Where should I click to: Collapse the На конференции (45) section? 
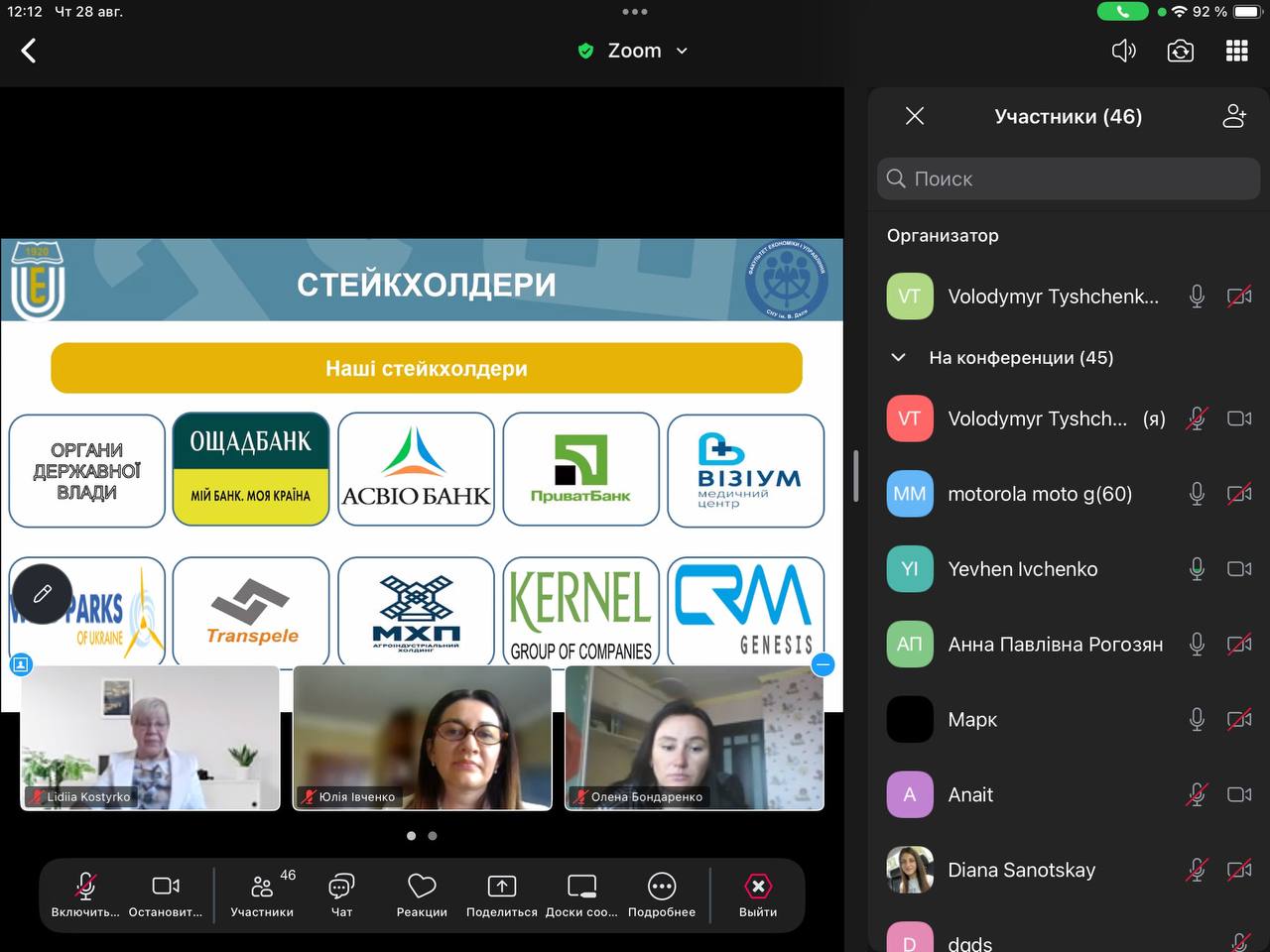click(898, 357)
